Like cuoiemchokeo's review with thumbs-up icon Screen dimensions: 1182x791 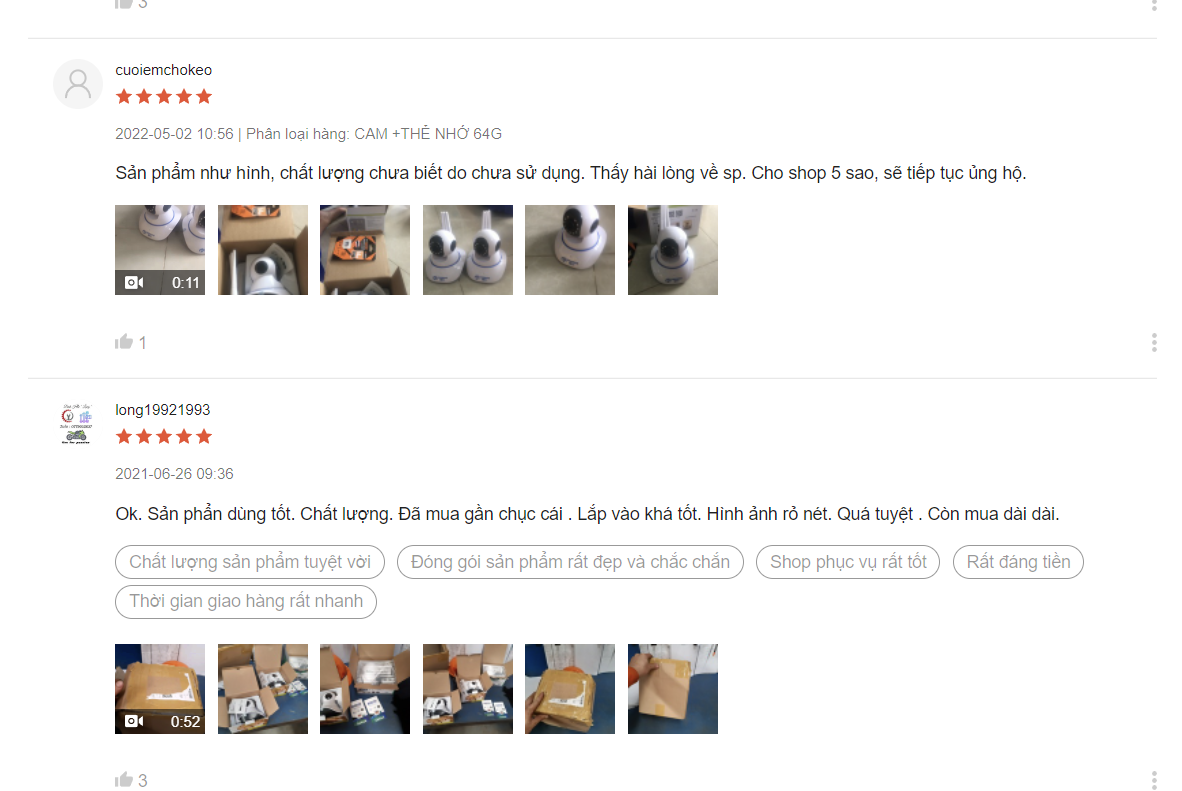click(x=124, y=342)
